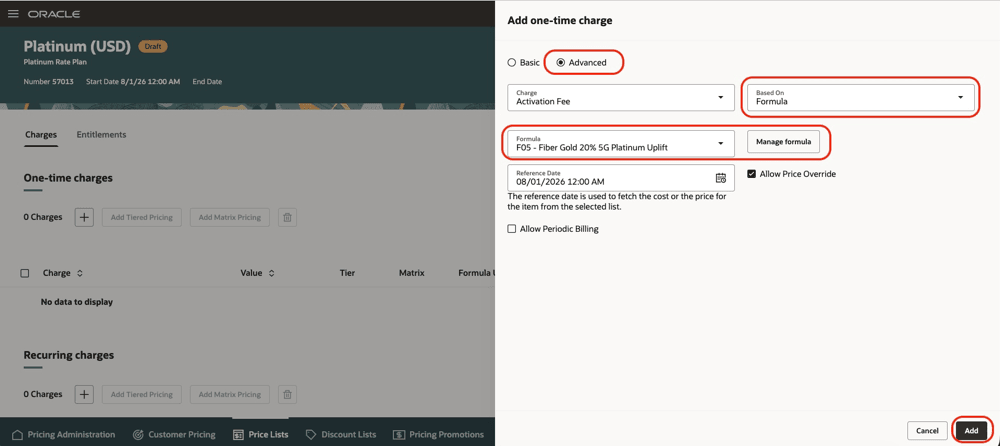1000x446 pixels.
Task: Toggle Allow Price Override checkbox
Action: point(751,174)
